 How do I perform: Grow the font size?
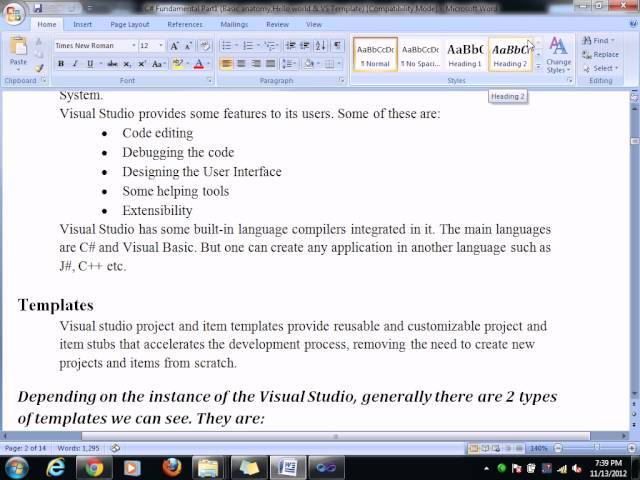coord(174,46)
